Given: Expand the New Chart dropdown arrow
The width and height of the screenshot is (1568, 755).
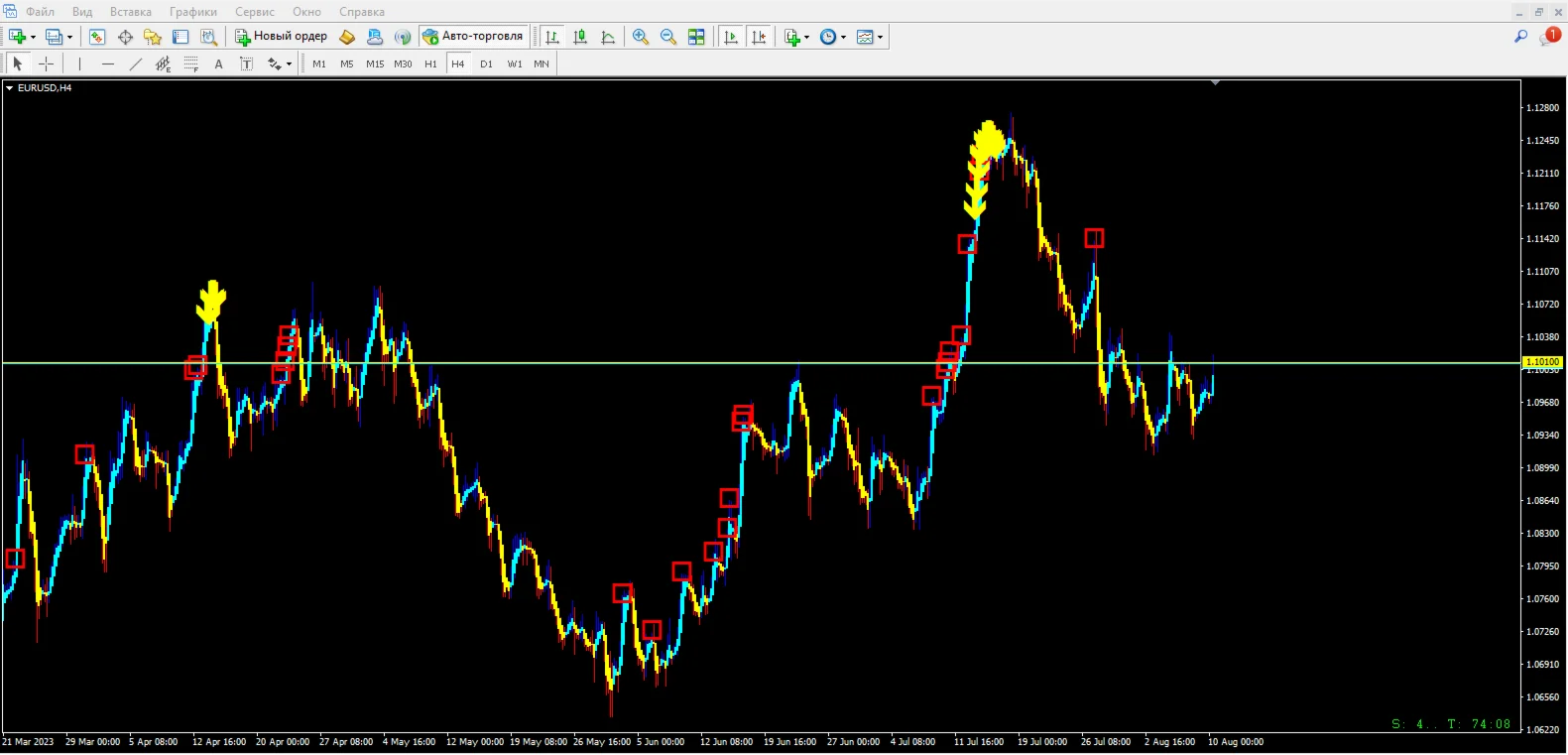Looking at the screenshot, I should [x=33, y=37].
